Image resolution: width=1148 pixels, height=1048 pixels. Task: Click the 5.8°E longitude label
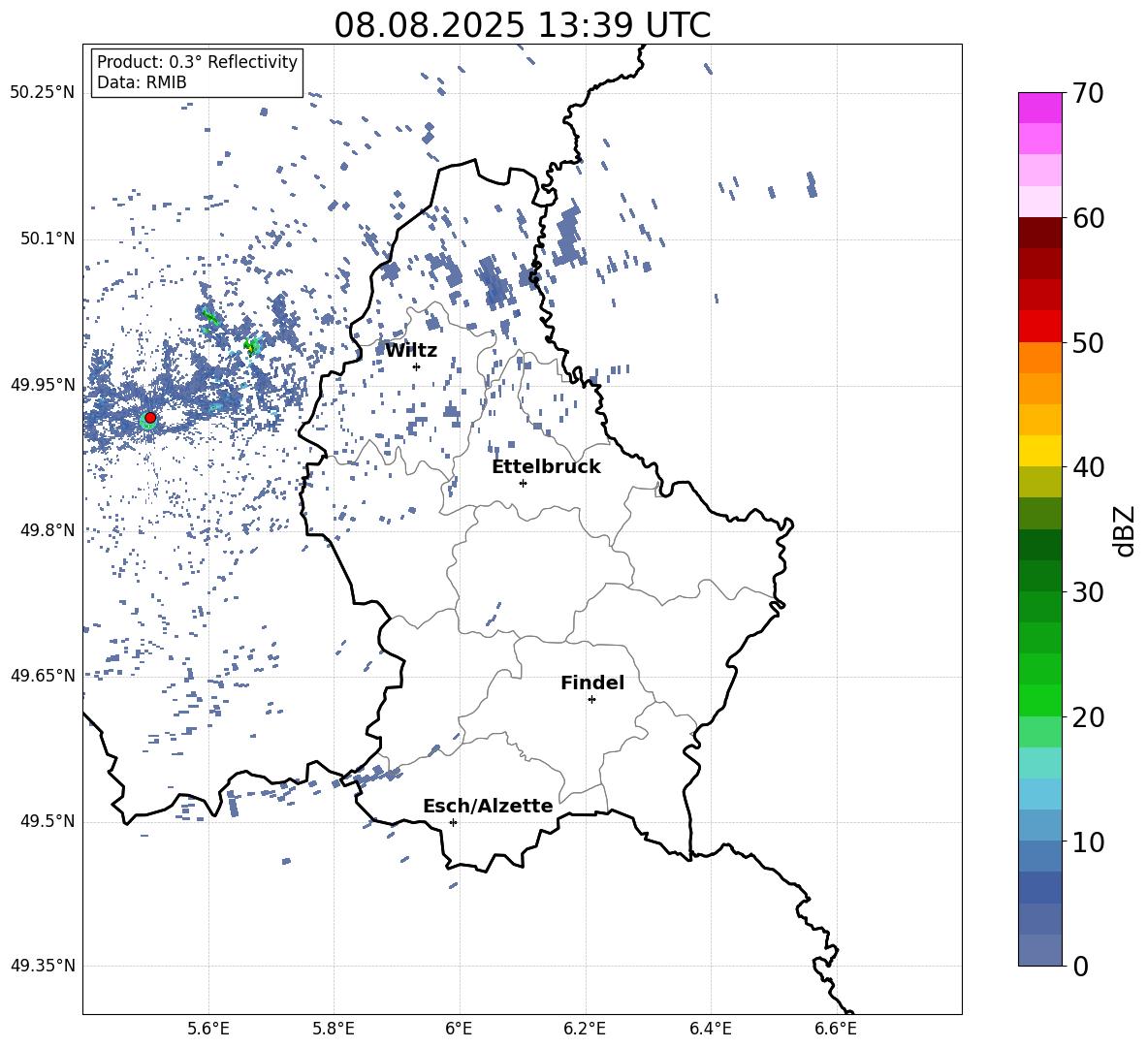pyautogui.click(x=334, y=1029)
